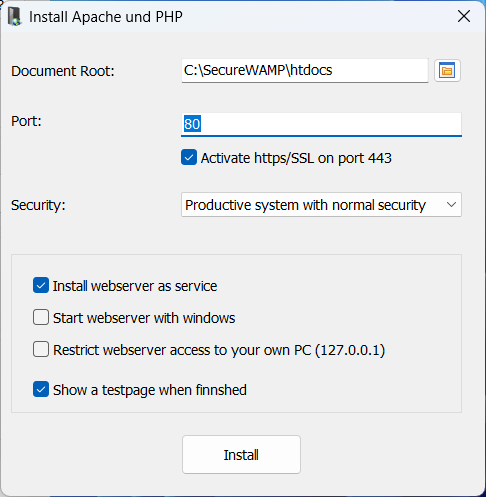This screenshot has width=486, height=497.
Task: Disable Activate https/SSL on port 443 checkbox
Action: coord(189,157)
